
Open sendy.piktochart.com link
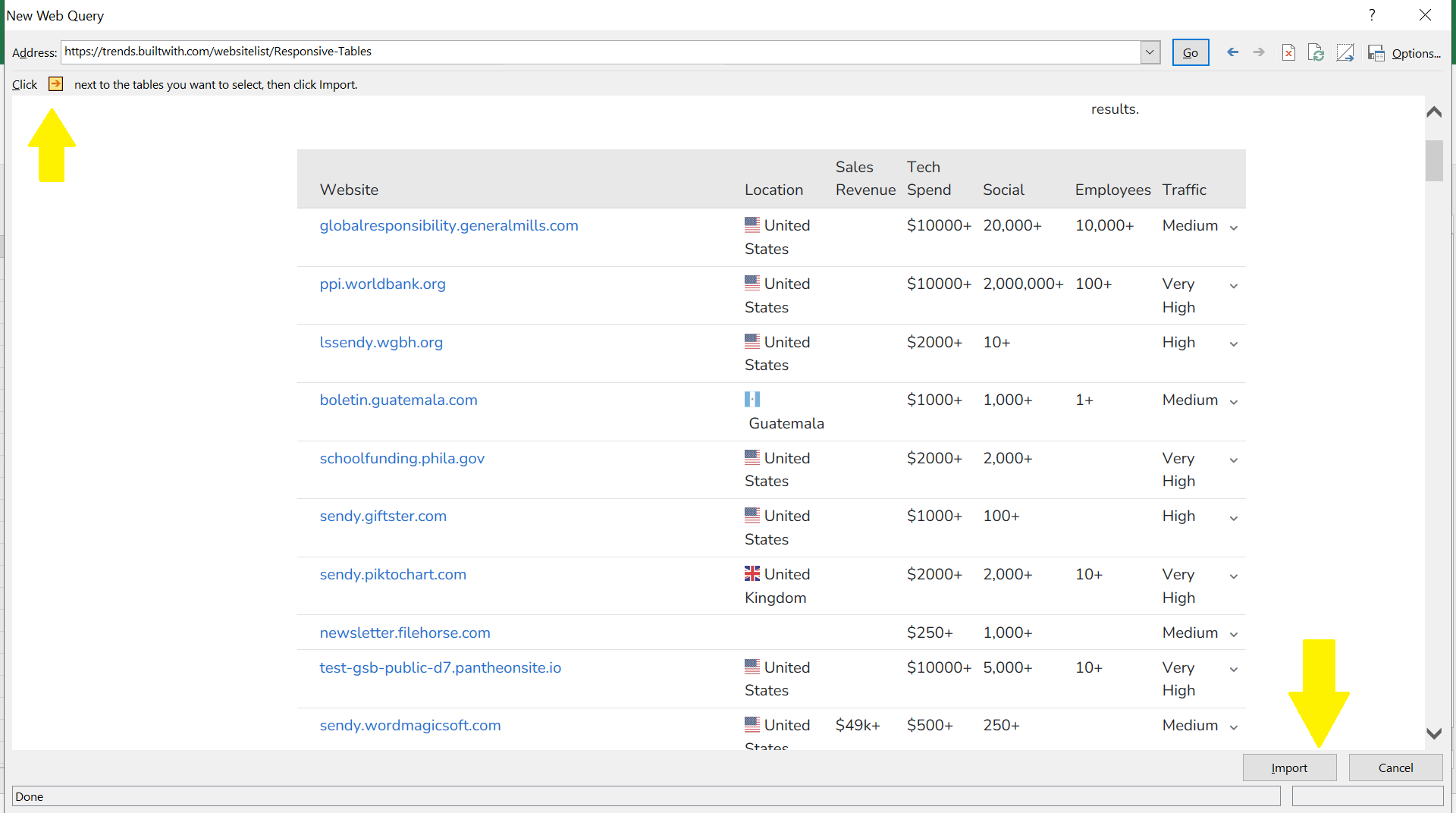coord(393,574)
